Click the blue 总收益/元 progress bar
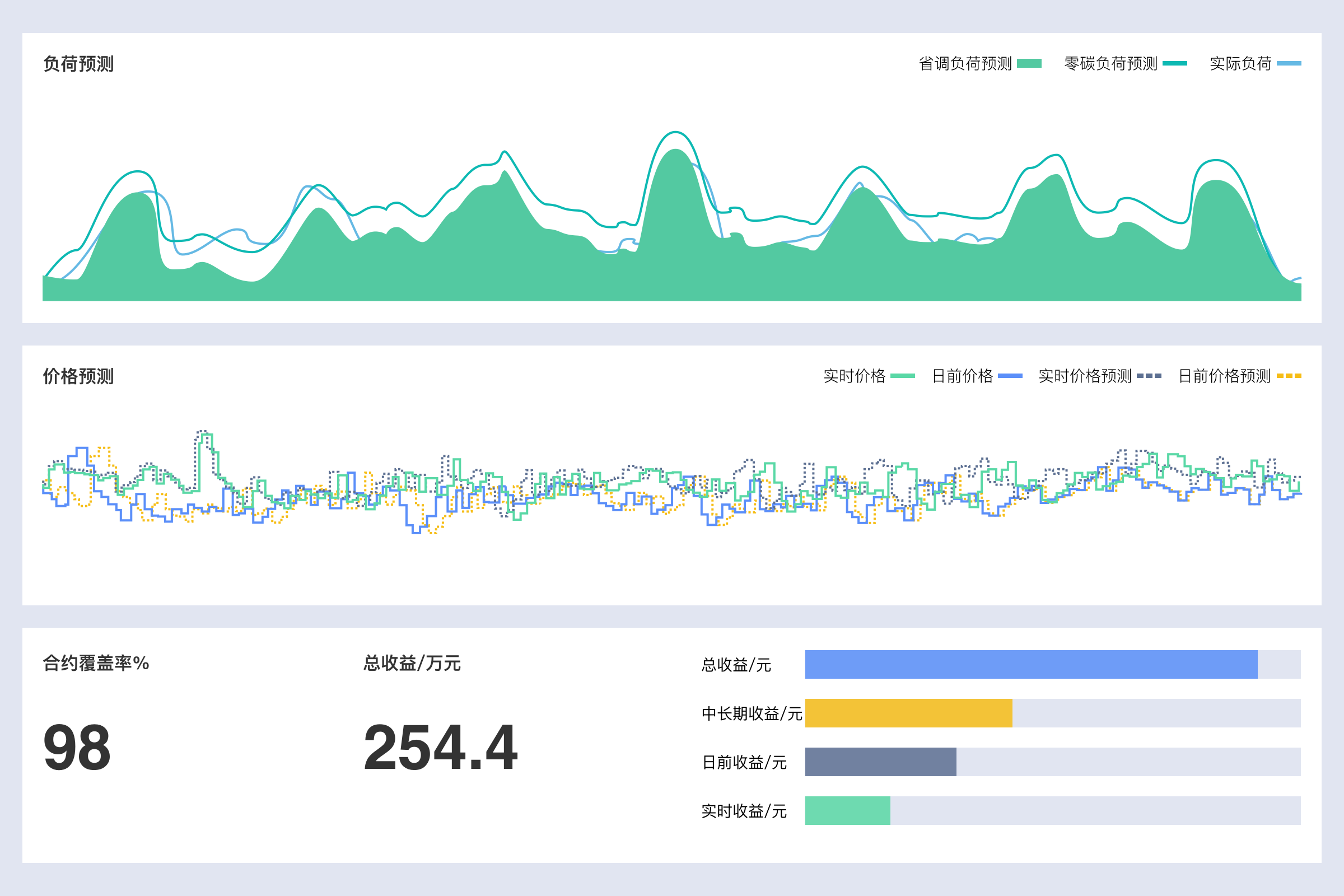1344x896 pixels. [1031, 665]
